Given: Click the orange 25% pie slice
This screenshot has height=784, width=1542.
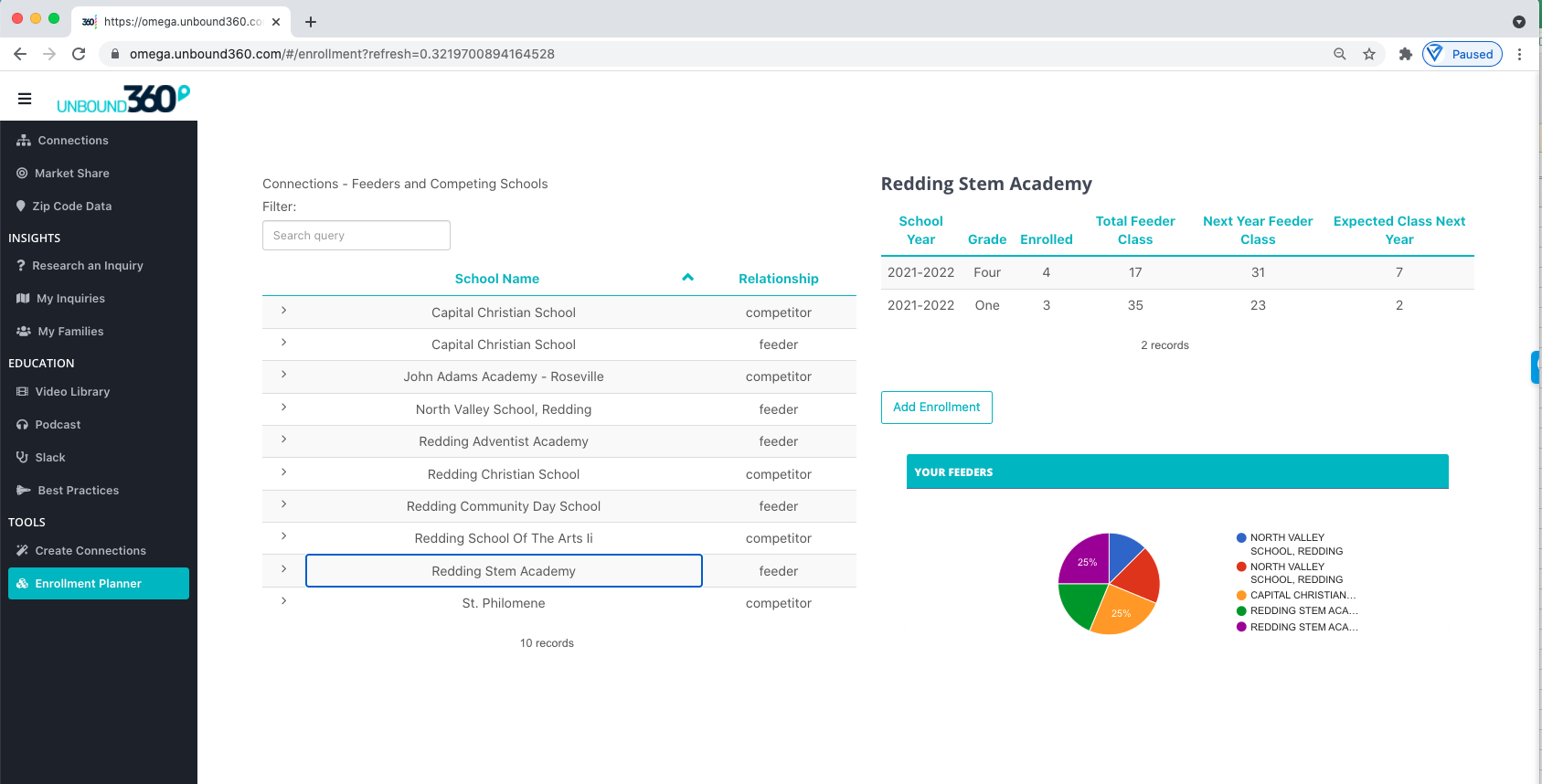Looking at the screenshot, I should [x=1122, y=610].
